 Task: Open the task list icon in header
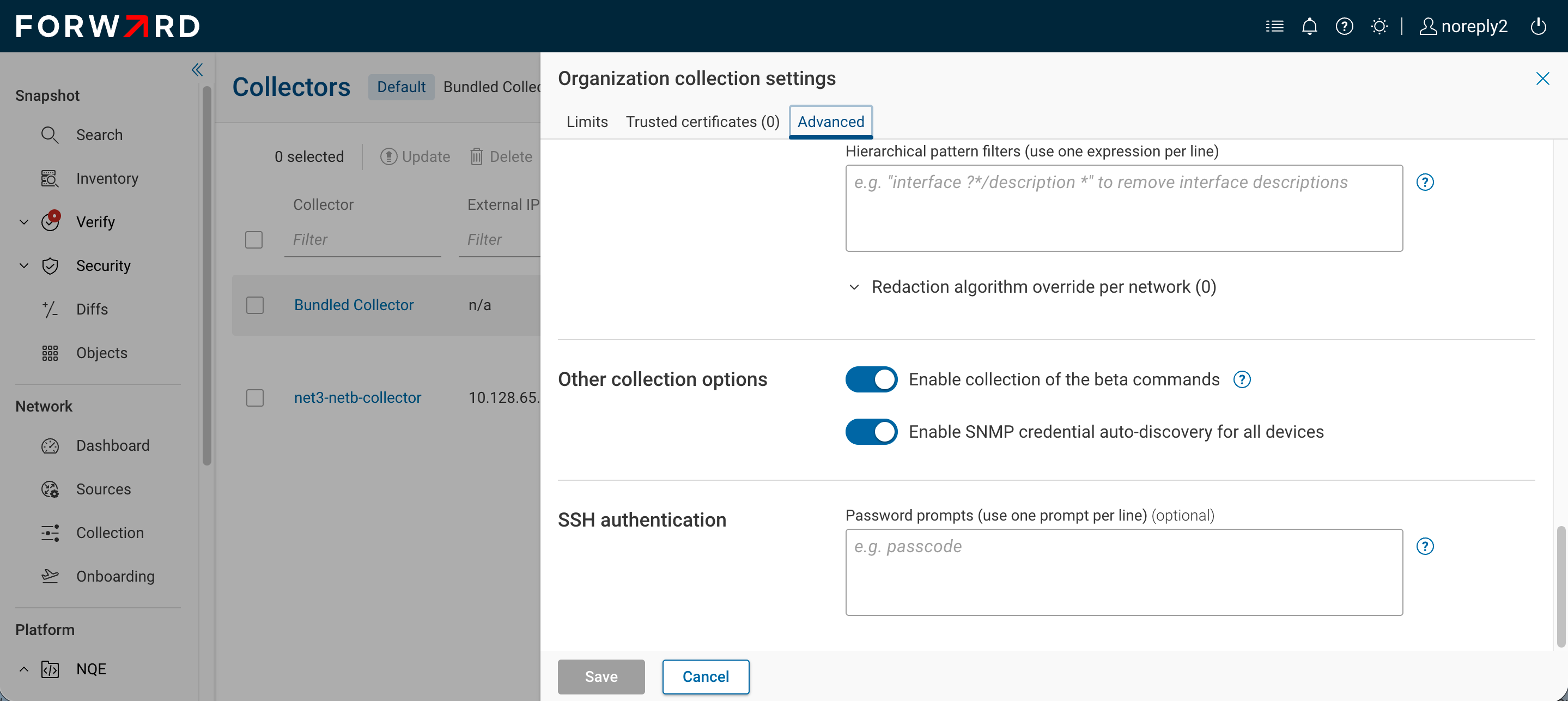tap(1274, 26)
